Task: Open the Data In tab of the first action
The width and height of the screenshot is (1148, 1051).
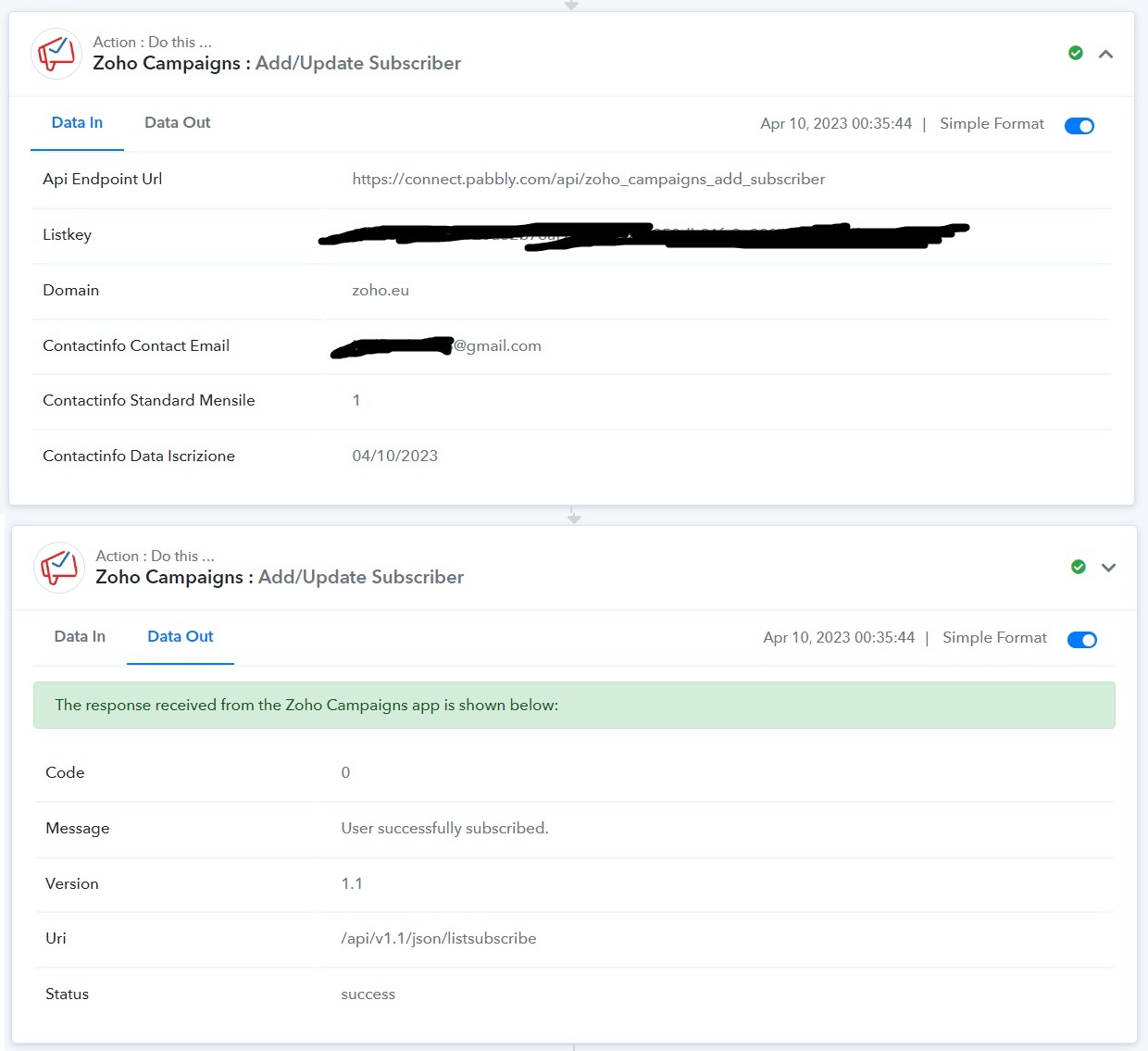Action: click(x=77, y=122)
